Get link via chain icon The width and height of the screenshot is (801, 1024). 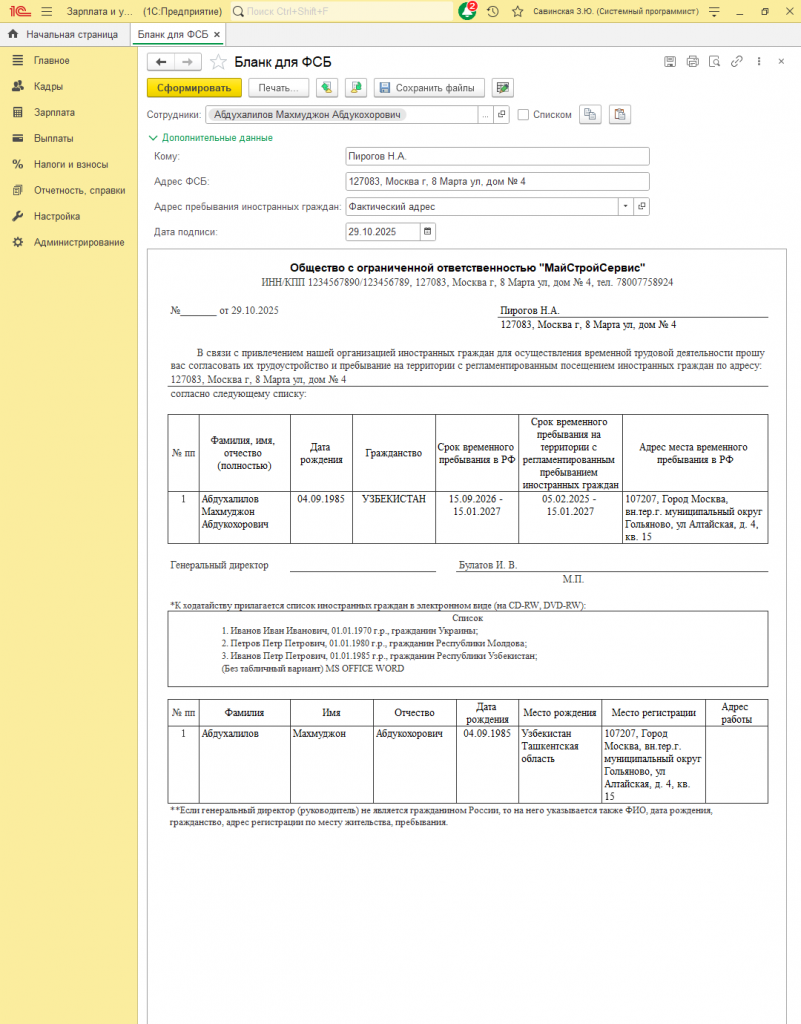[x=736, y=61]
